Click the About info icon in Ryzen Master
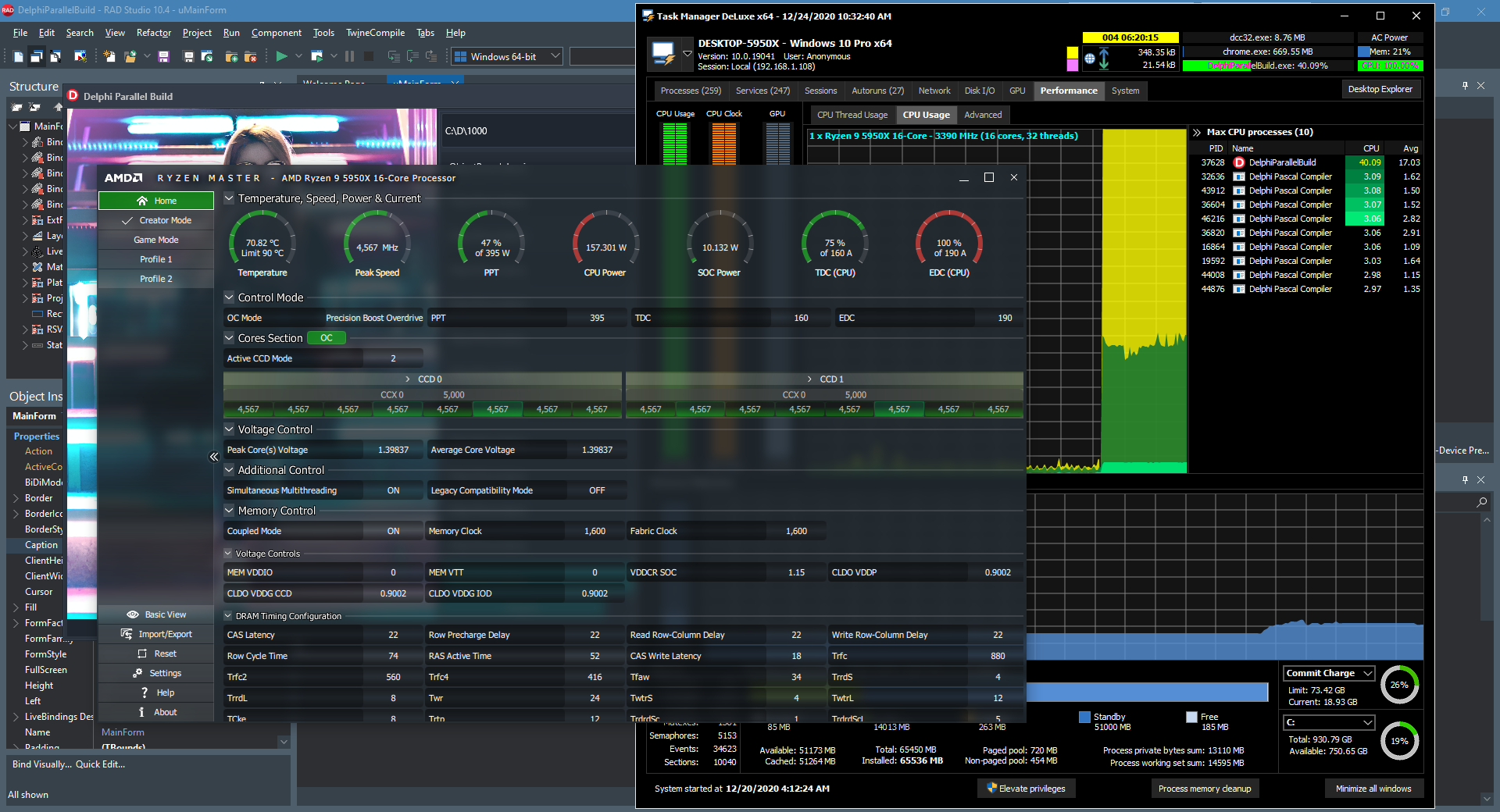This screenshot has width=1500, height=812. (x=141, y=712)
